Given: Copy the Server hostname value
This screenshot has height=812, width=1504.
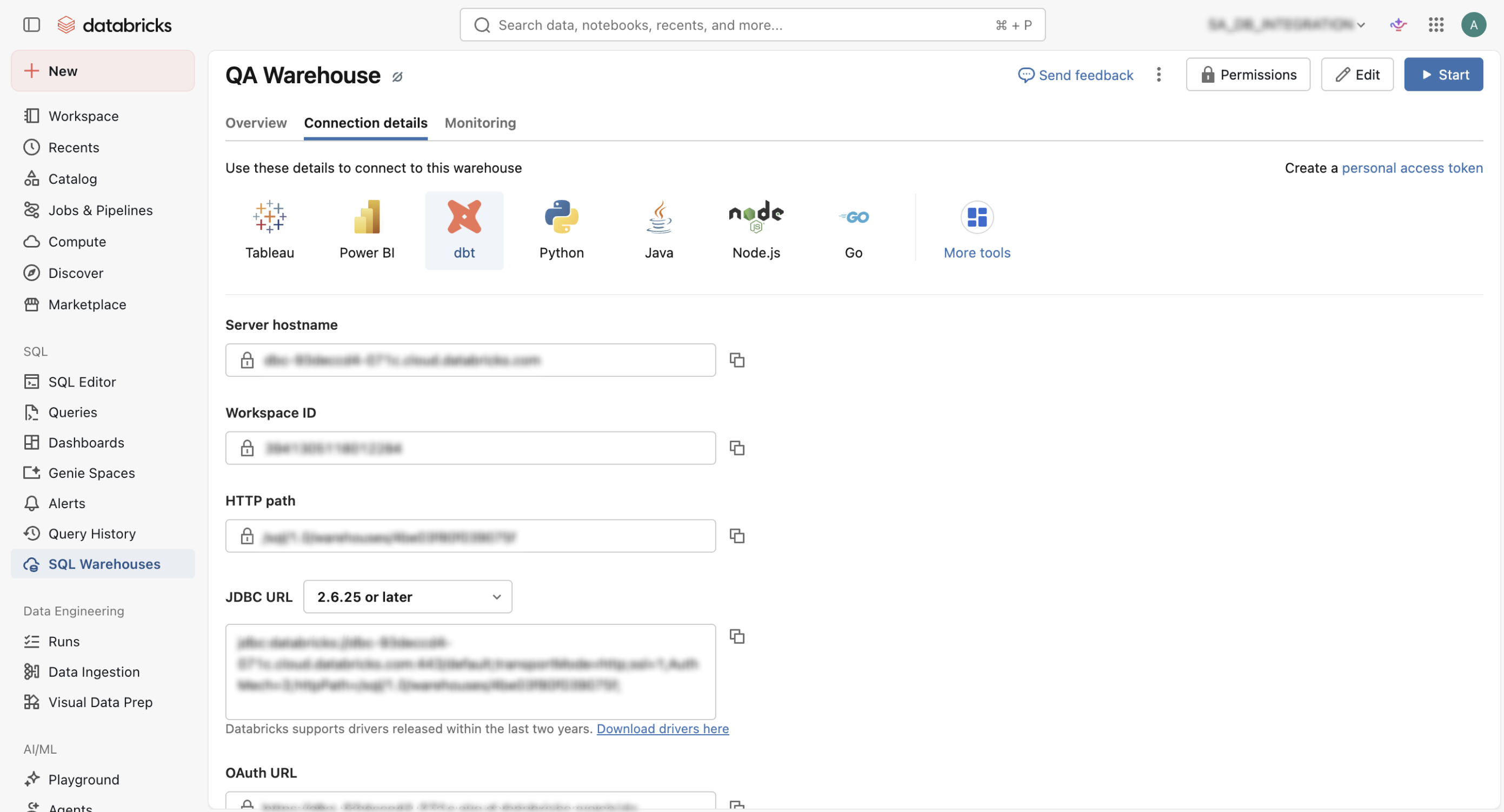Looking at the screenshot, I should [737, 360].
